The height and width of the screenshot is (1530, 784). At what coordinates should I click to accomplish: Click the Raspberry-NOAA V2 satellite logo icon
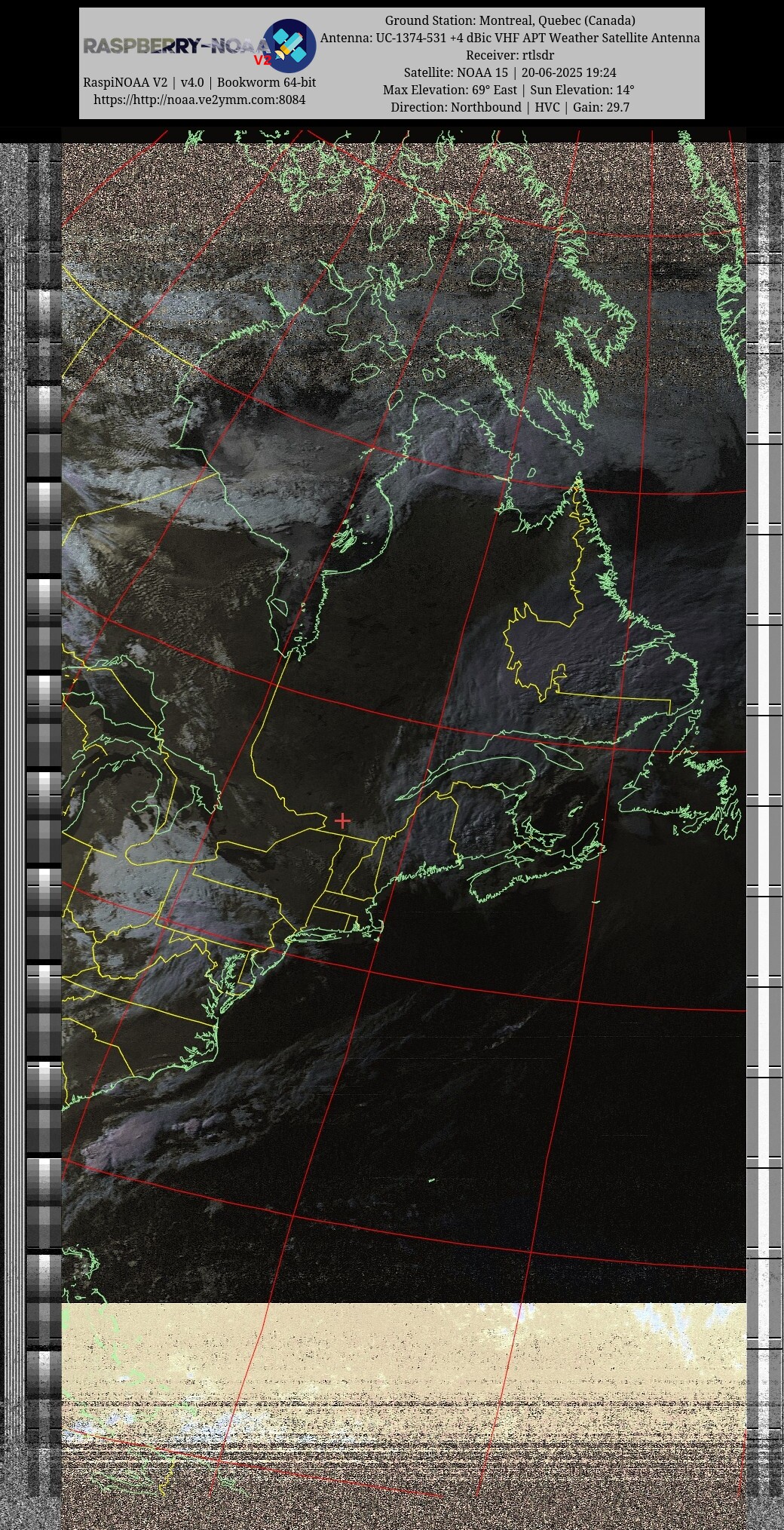click(289, 45)
